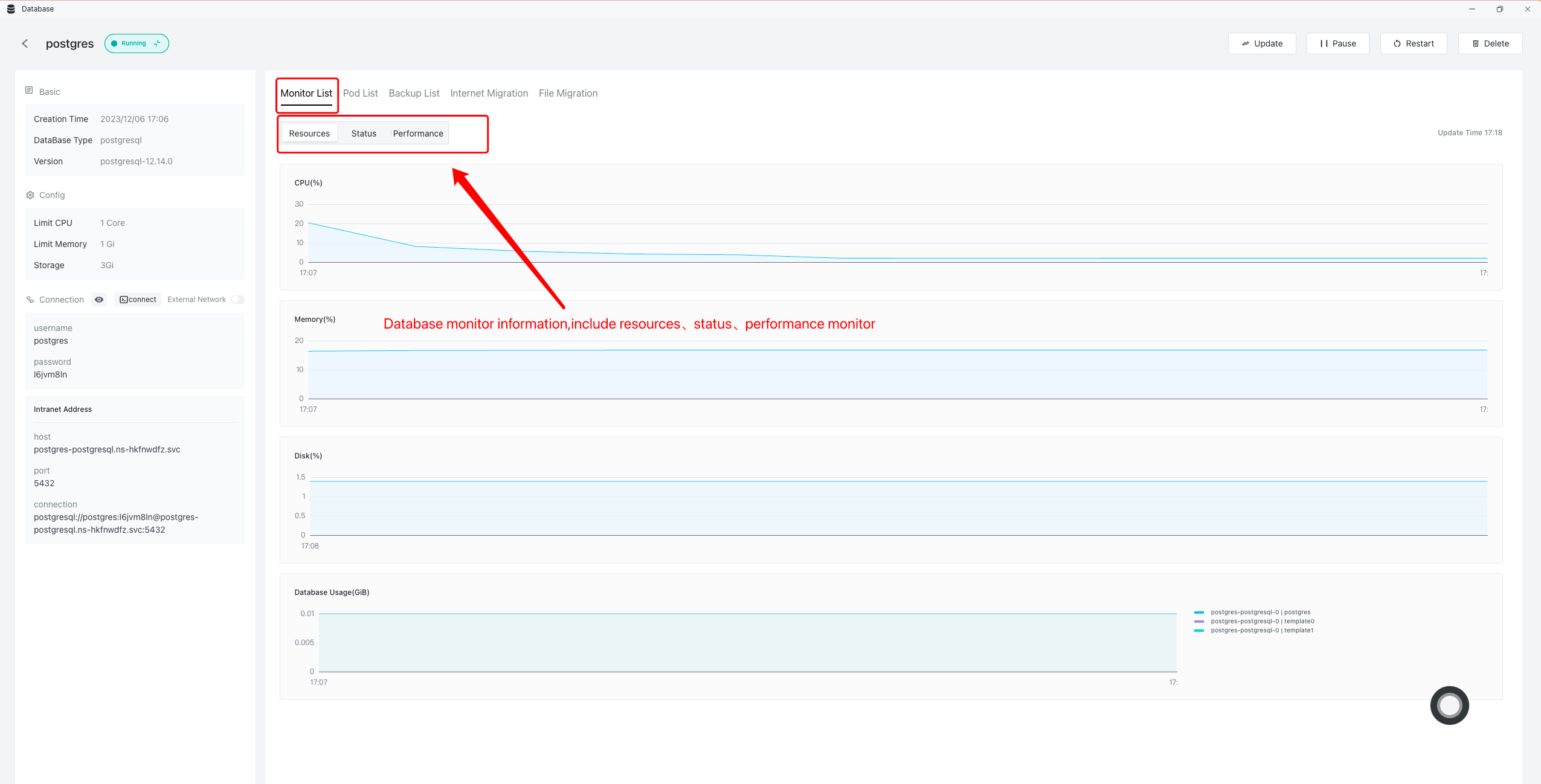
Task: Select the Status monitor sub-tab
Action: (364, 133)
